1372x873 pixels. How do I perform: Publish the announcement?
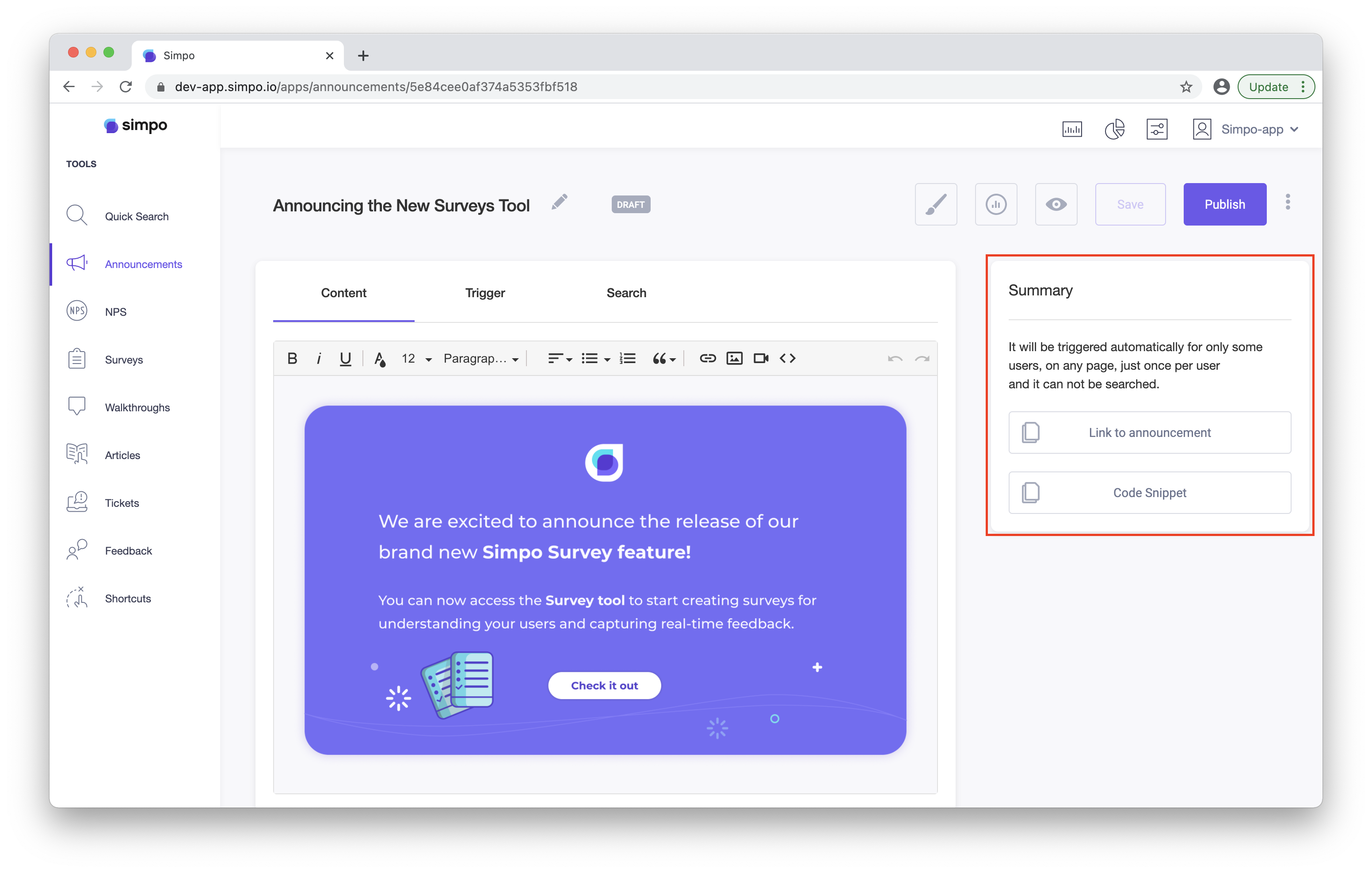coord(1224,204)
